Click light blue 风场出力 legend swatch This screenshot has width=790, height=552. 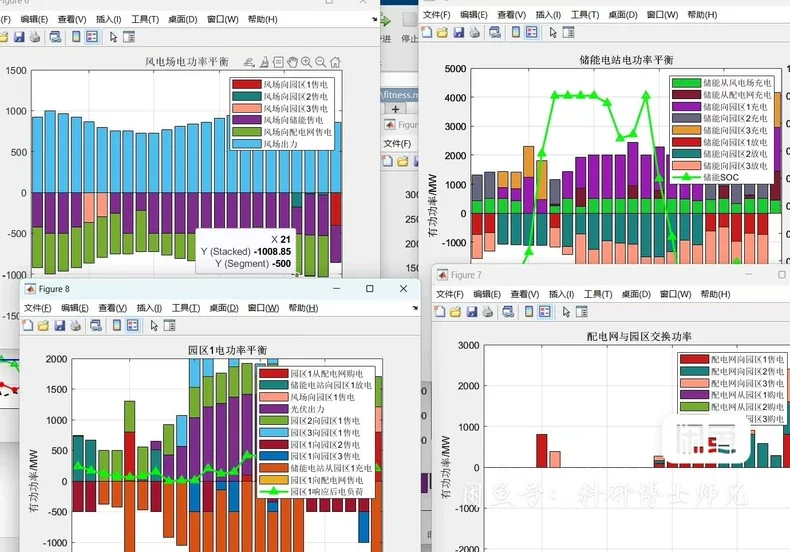pos(246,144)
